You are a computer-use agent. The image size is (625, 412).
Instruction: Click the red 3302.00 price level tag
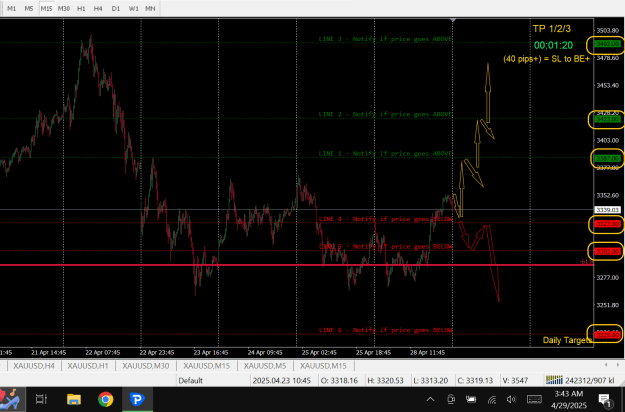click(607, 251)
